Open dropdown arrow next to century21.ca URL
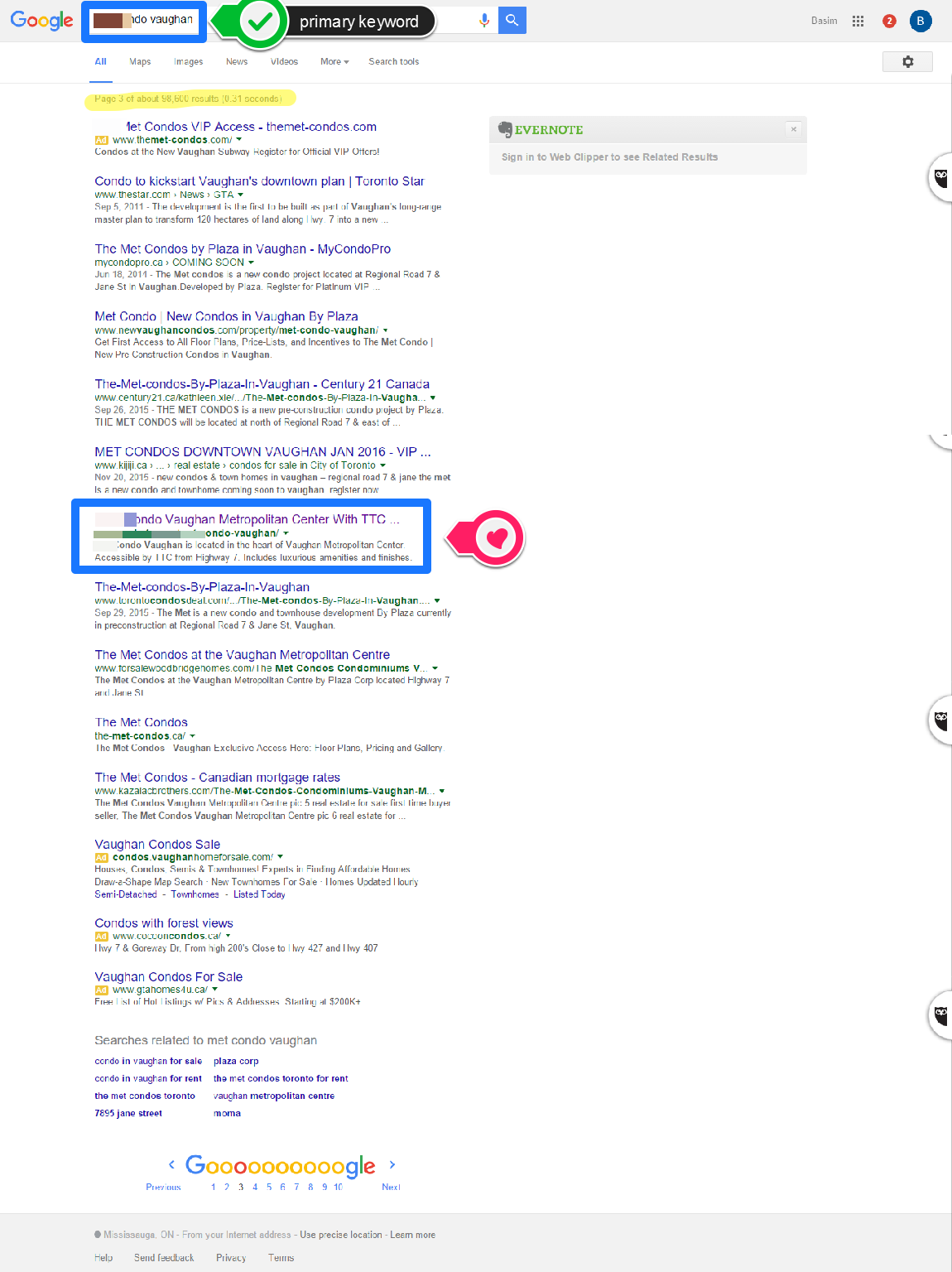Image resolution: width=952 pixels, height=1272 pixels. tap(433, 397)
